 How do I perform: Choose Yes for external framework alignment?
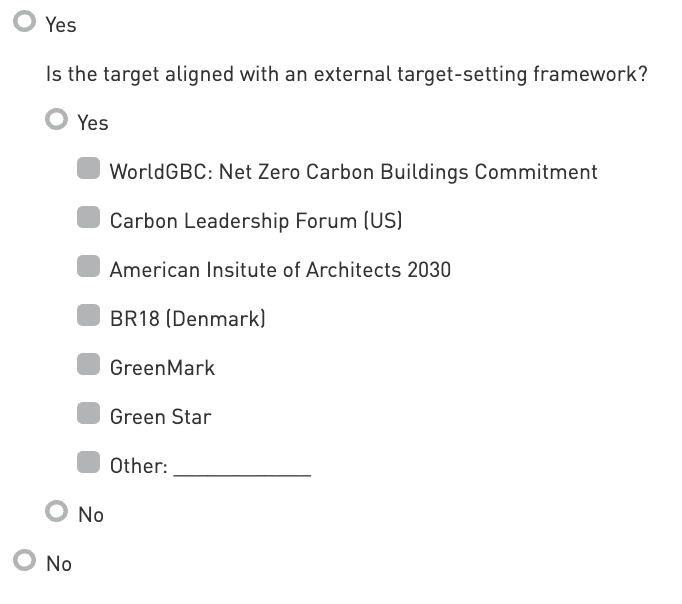click(58, 121)
